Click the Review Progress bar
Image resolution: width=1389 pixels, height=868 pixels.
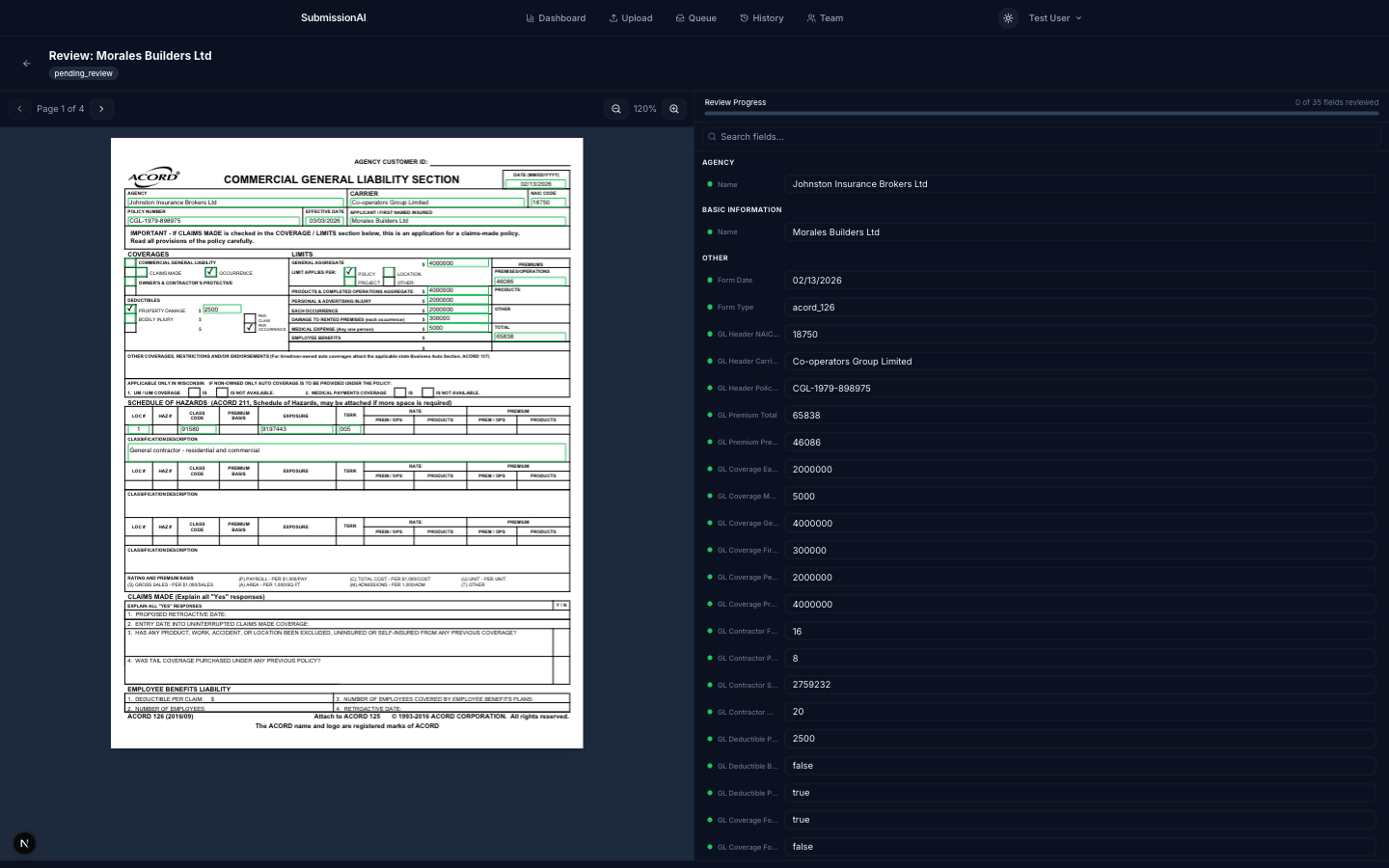[x=1041, y=113]
